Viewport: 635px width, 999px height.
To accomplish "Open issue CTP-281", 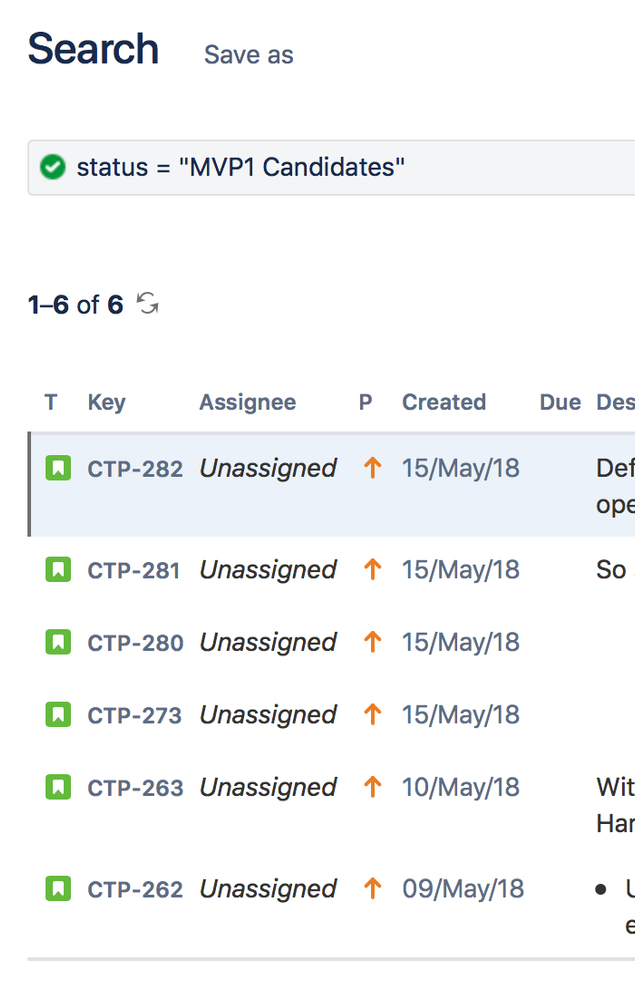I will [x=134, y=570].
